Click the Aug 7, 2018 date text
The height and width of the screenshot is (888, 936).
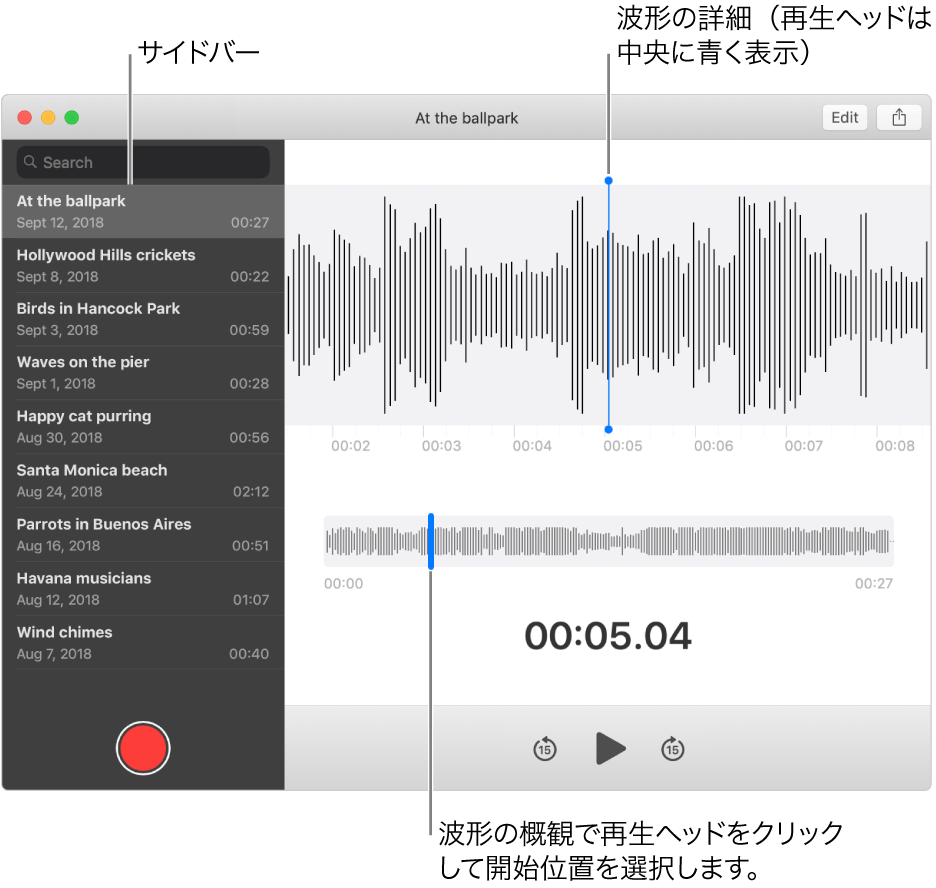(54, 654)
